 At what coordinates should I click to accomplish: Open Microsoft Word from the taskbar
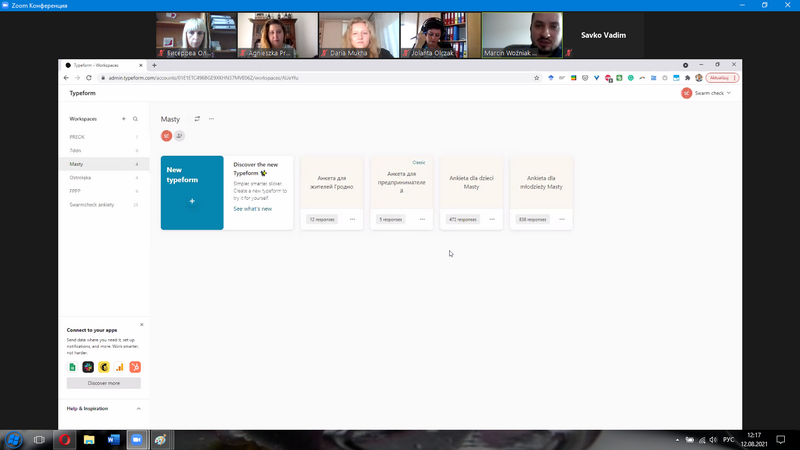pyautogui.click(x=113, y=440)
